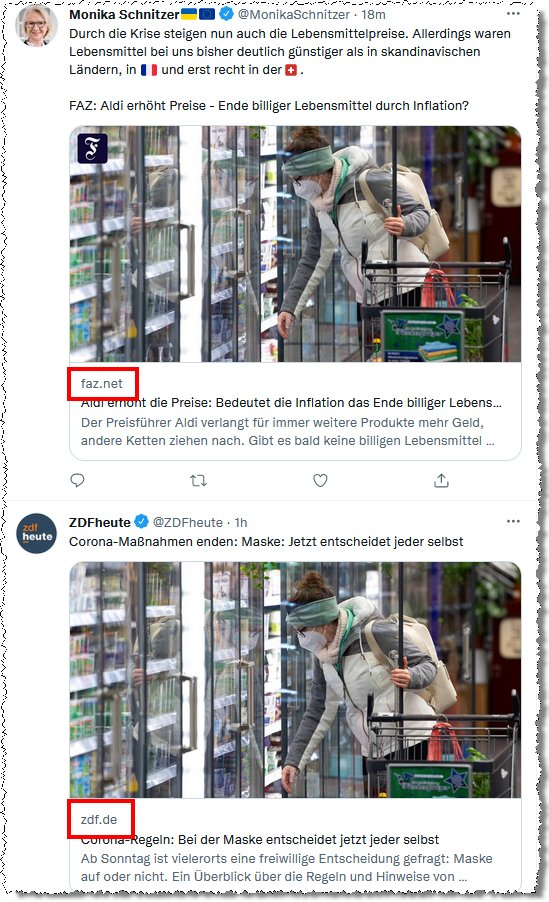Open the 1h timestamp on ZDFheute tweet
The image size is (549, 902).
[241, 522]
